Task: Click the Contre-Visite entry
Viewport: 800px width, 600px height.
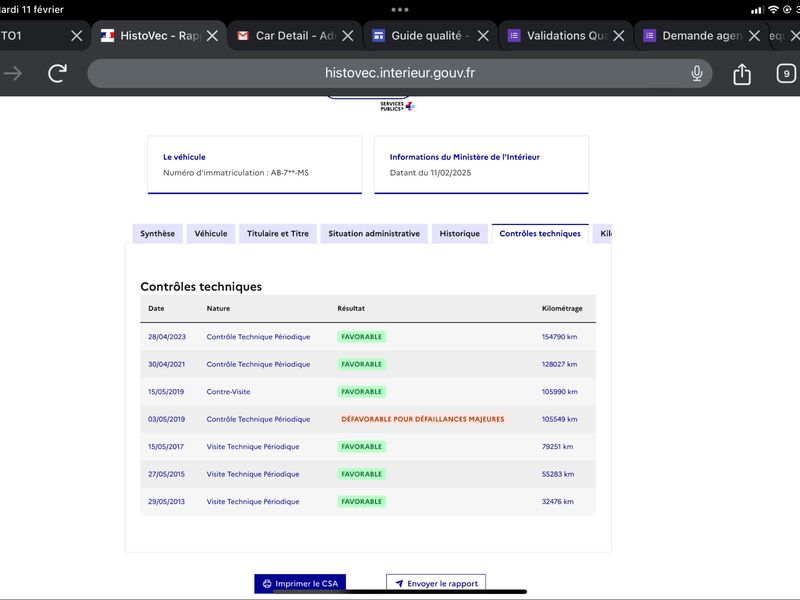Action: coord(228,392)
